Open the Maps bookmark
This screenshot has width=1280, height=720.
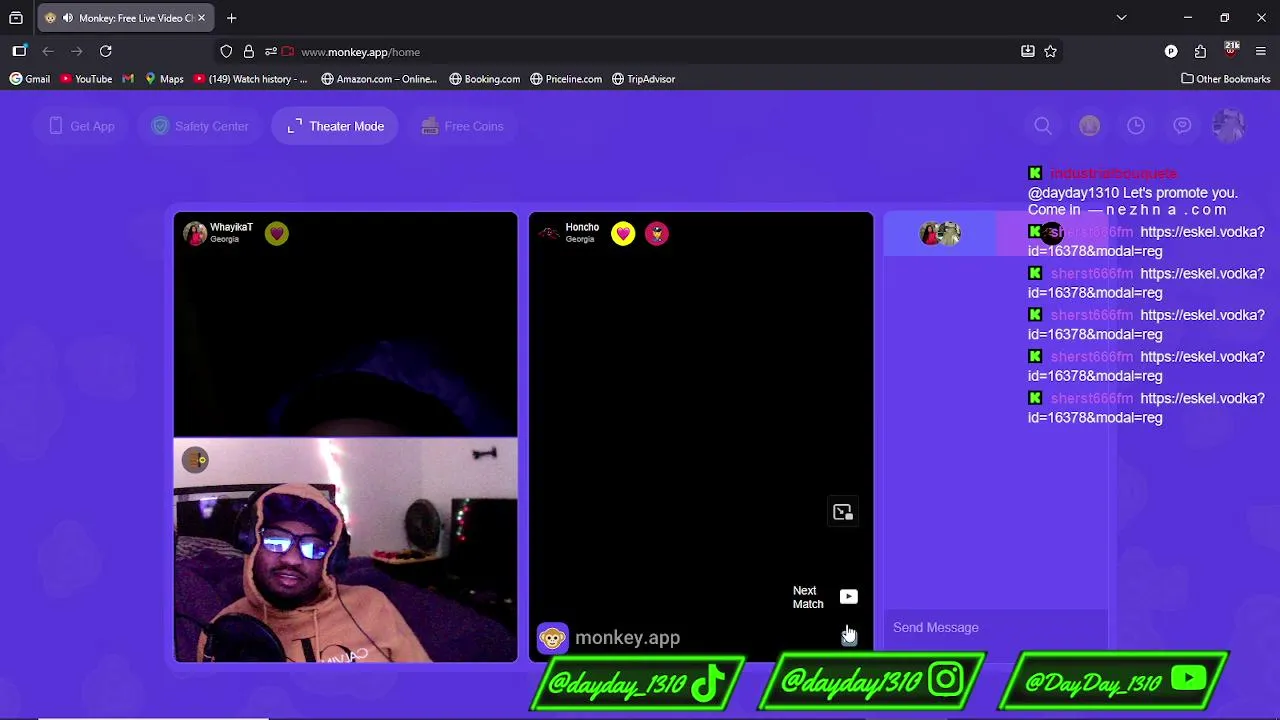coord(164,79)
